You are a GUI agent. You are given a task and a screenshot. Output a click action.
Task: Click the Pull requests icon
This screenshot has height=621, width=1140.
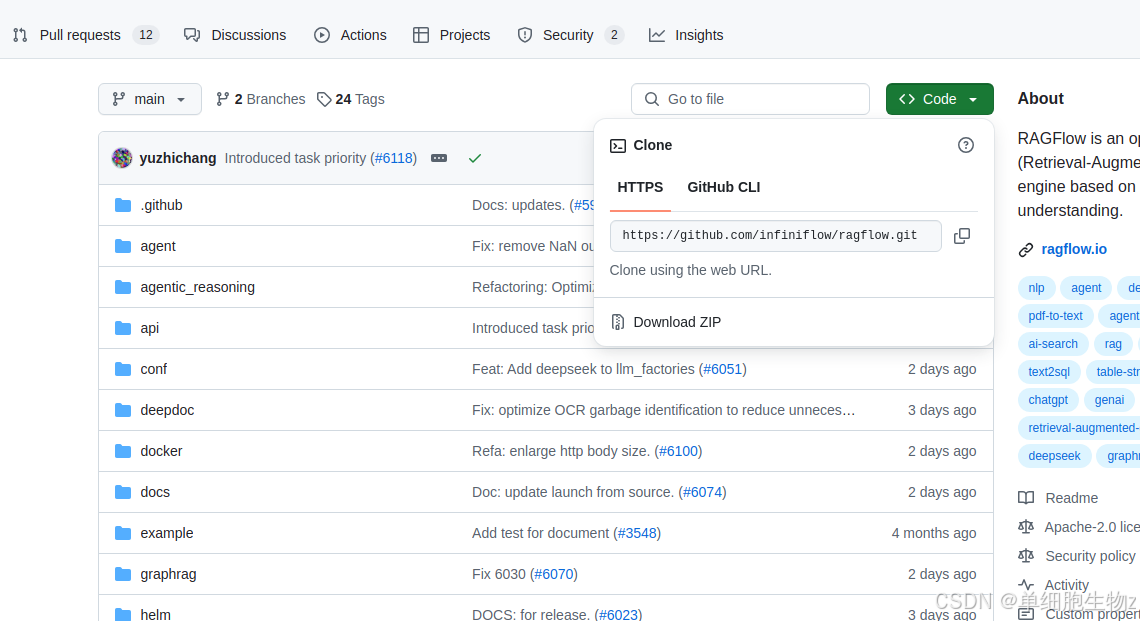20,35
